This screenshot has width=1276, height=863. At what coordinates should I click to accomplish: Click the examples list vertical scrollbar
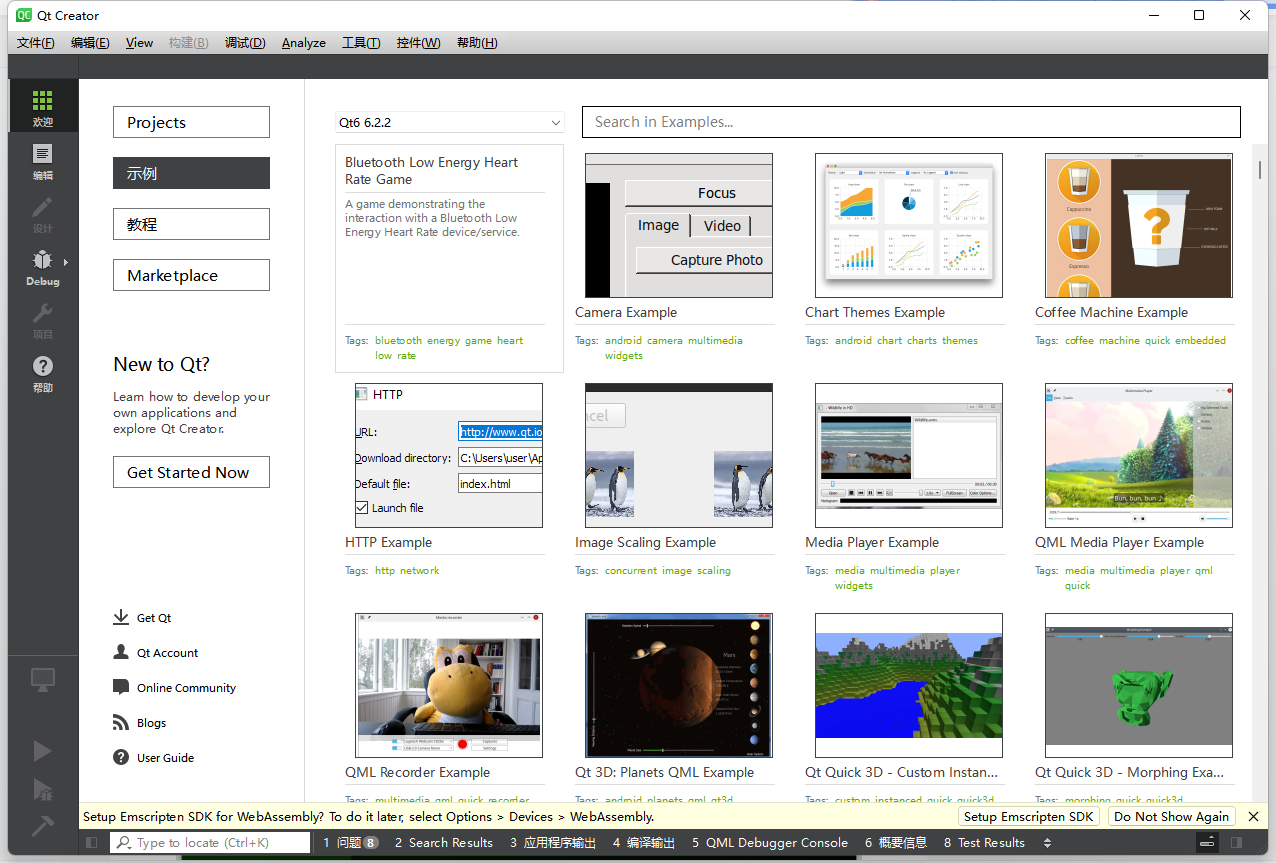pos(1260,169)
